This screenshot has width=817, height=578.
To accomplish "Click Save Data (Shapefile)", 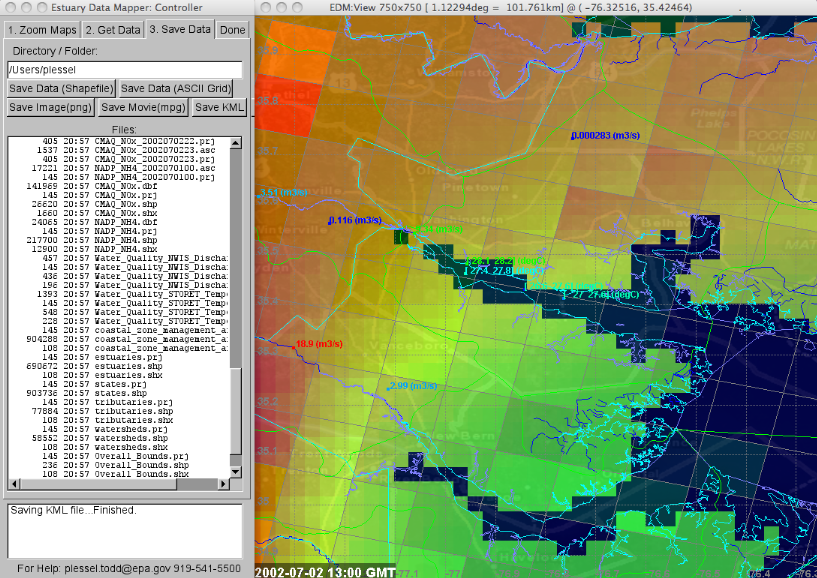I will [x=62, y=88].
